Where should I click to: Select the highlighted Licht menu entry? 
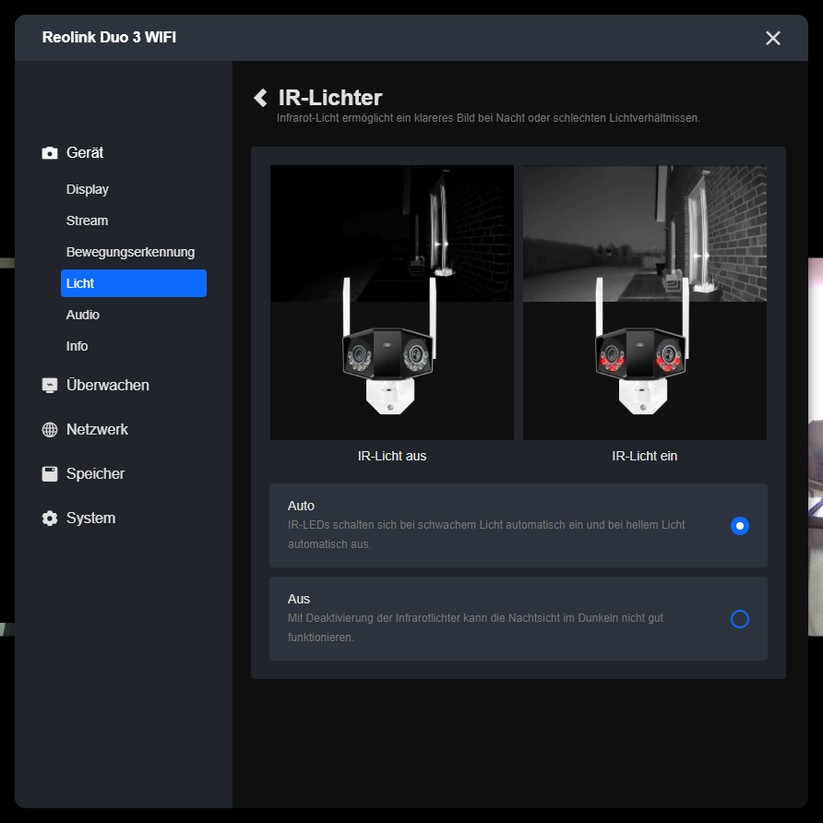(x=133, y=283)
